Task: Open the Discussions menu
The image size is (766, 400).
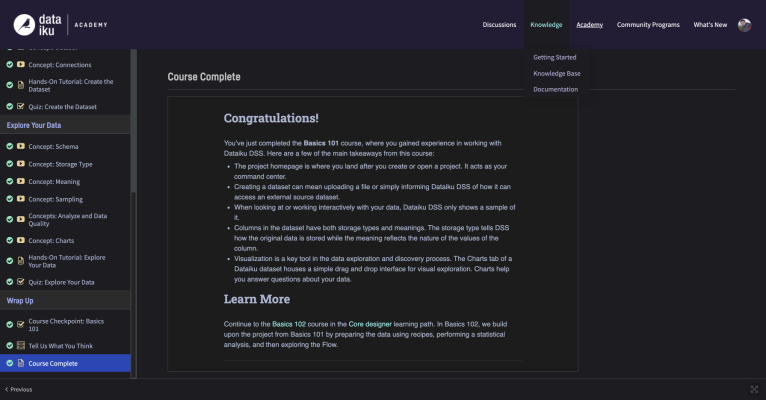Action: [x=499, y=25]
